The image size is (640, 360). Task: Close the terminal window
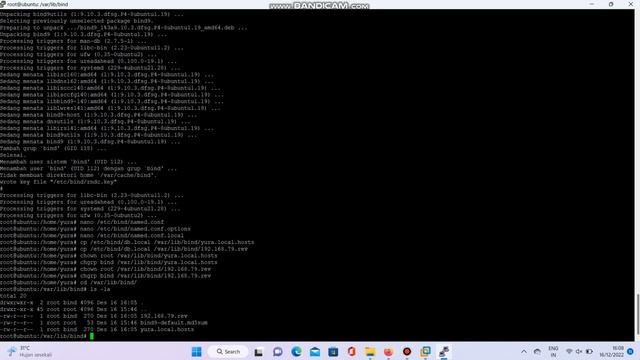coord(630,4)
